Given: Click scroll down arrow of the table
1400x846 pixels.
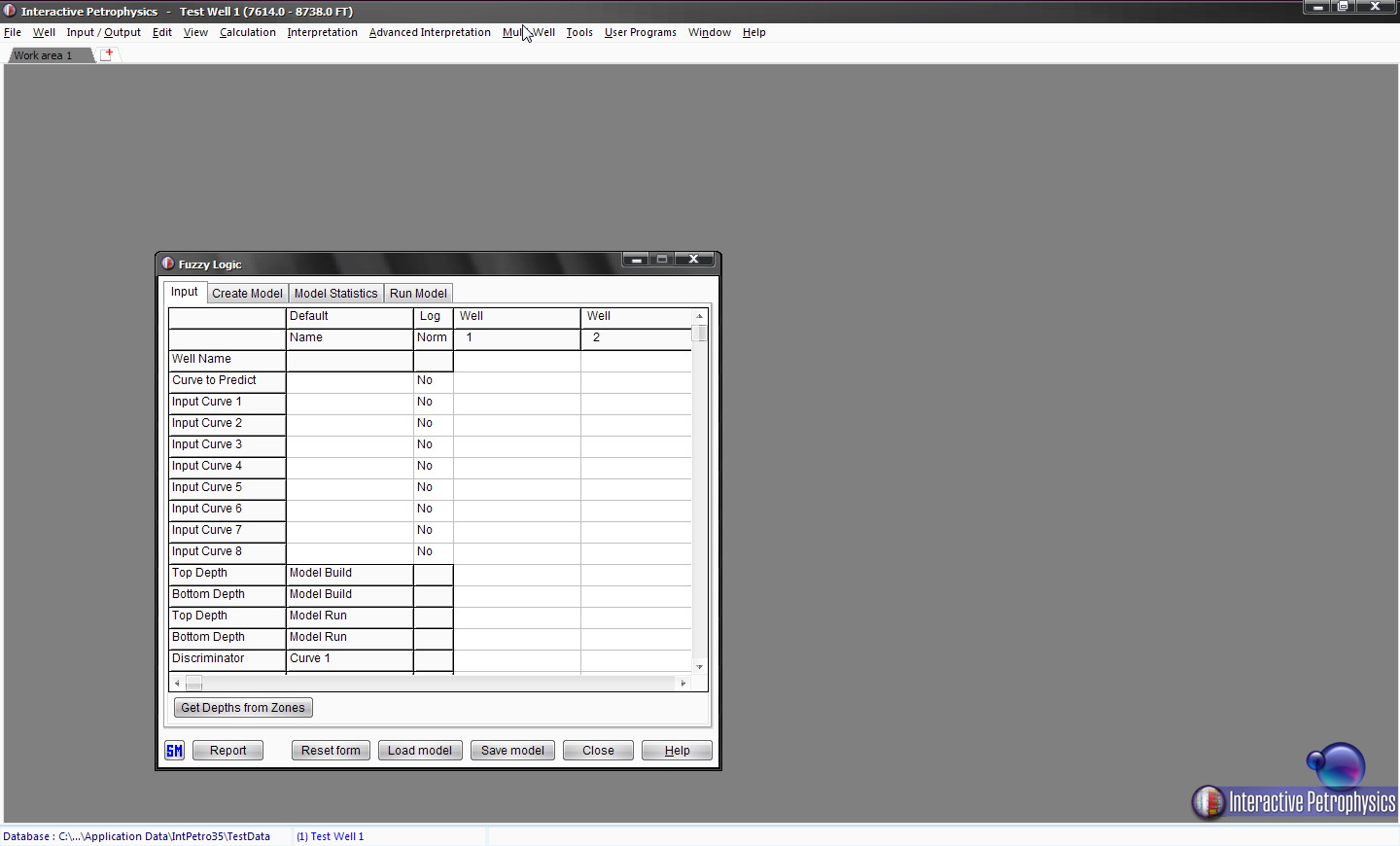Looking at the screenshot, I should click(x=700, y=667).
